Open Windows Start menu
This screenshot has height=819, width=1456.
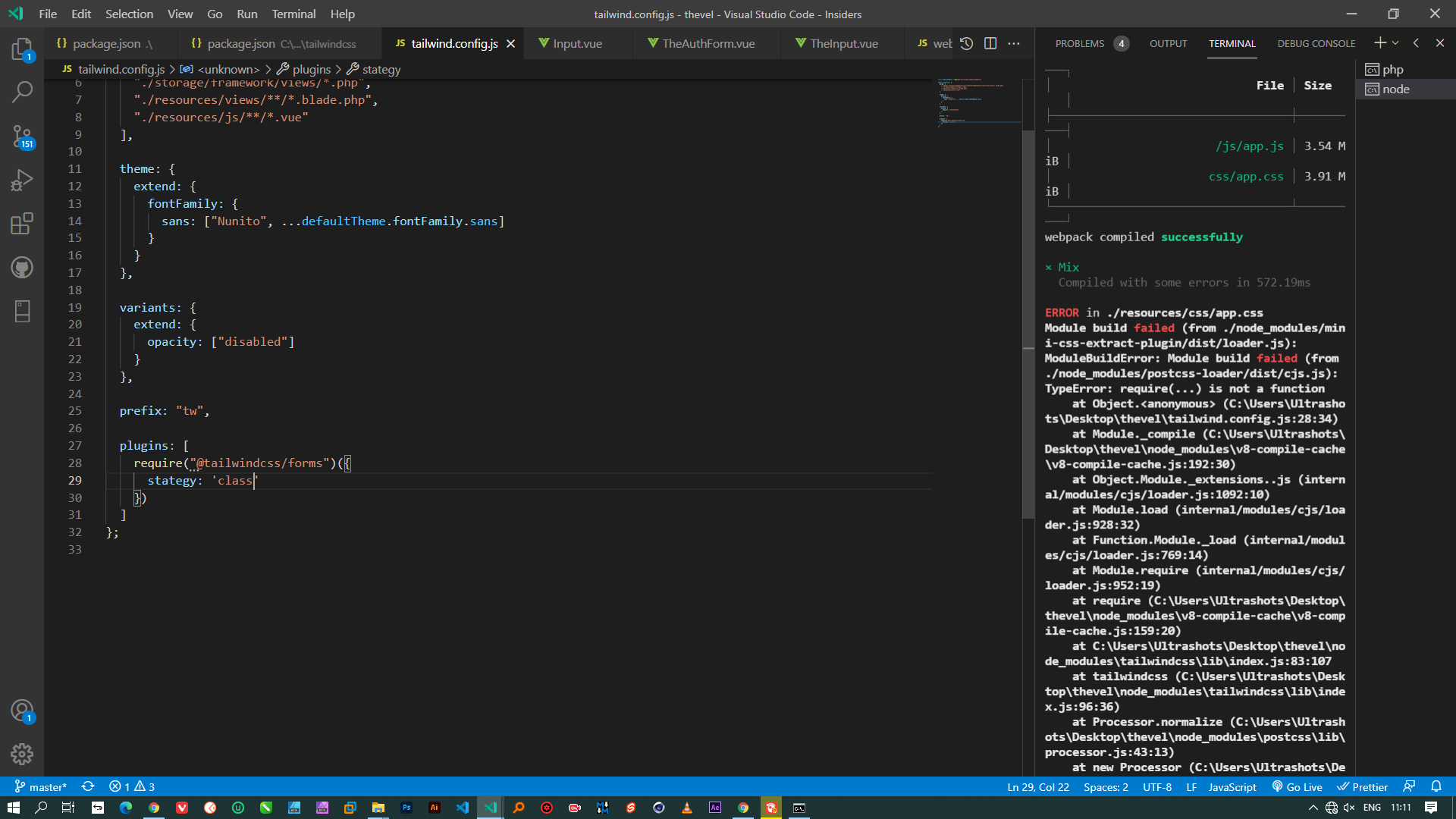pyautogui.click(x=14, y=808)
